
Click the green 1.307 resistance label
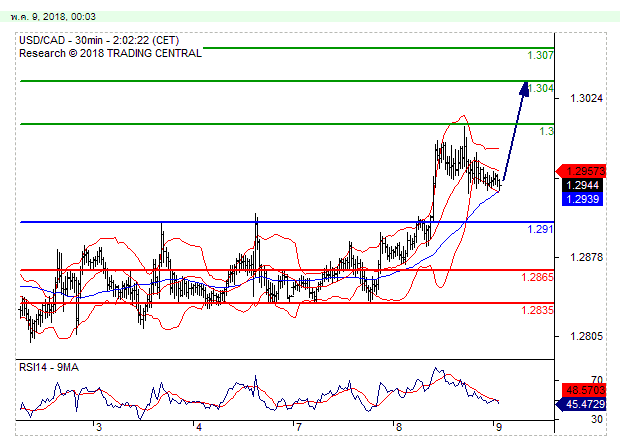point(541,55)
